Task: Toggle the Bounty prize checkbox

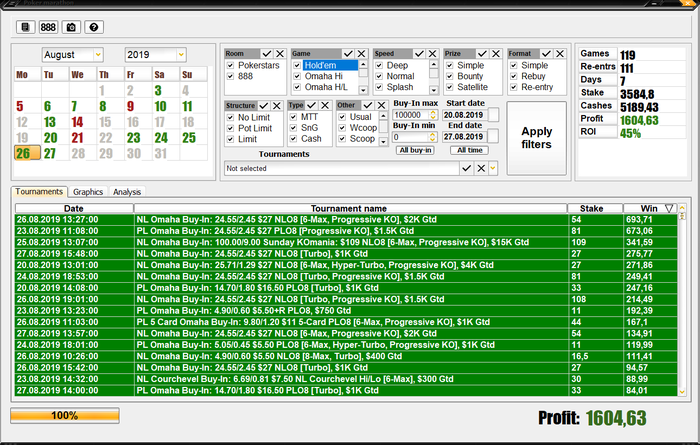Action: tap(450, 76)
